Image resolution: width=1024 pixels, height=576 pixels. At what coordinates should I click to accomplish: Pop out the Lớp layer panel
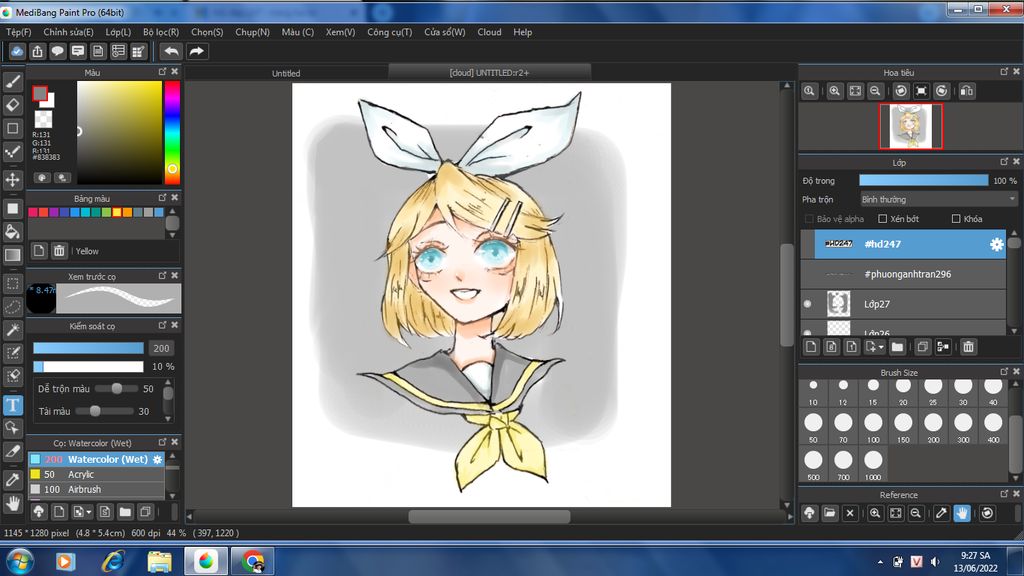1004,161
